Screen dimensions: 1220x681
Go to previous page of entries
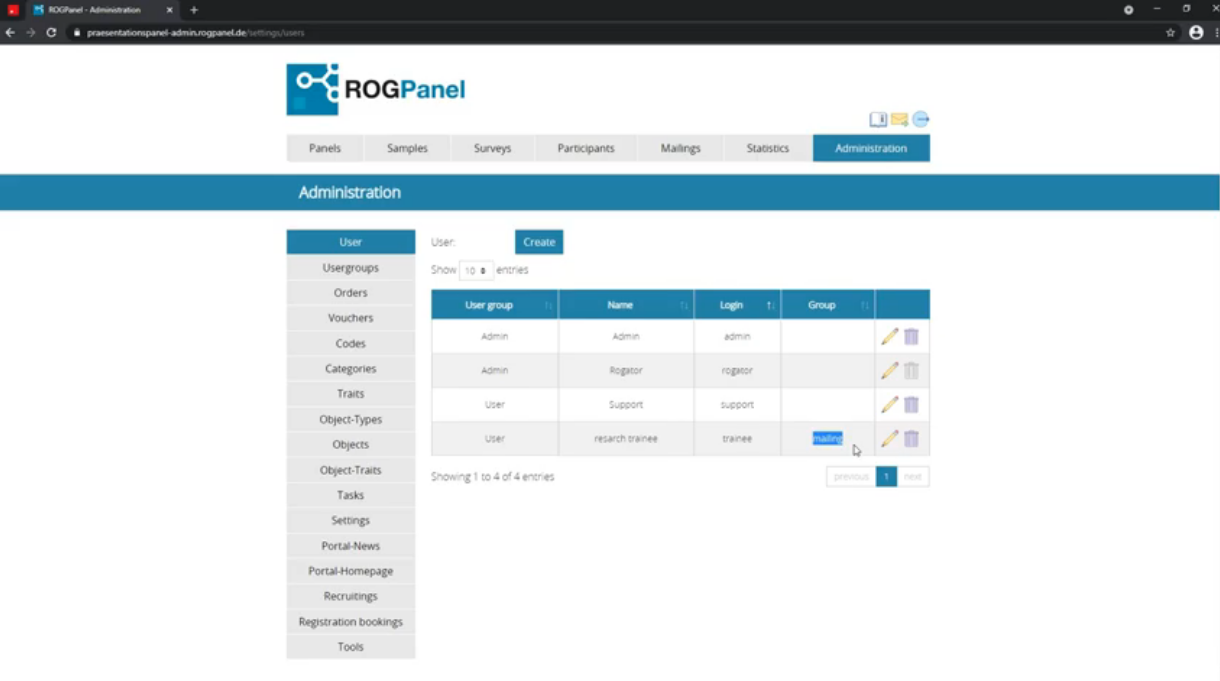[851, 477]
